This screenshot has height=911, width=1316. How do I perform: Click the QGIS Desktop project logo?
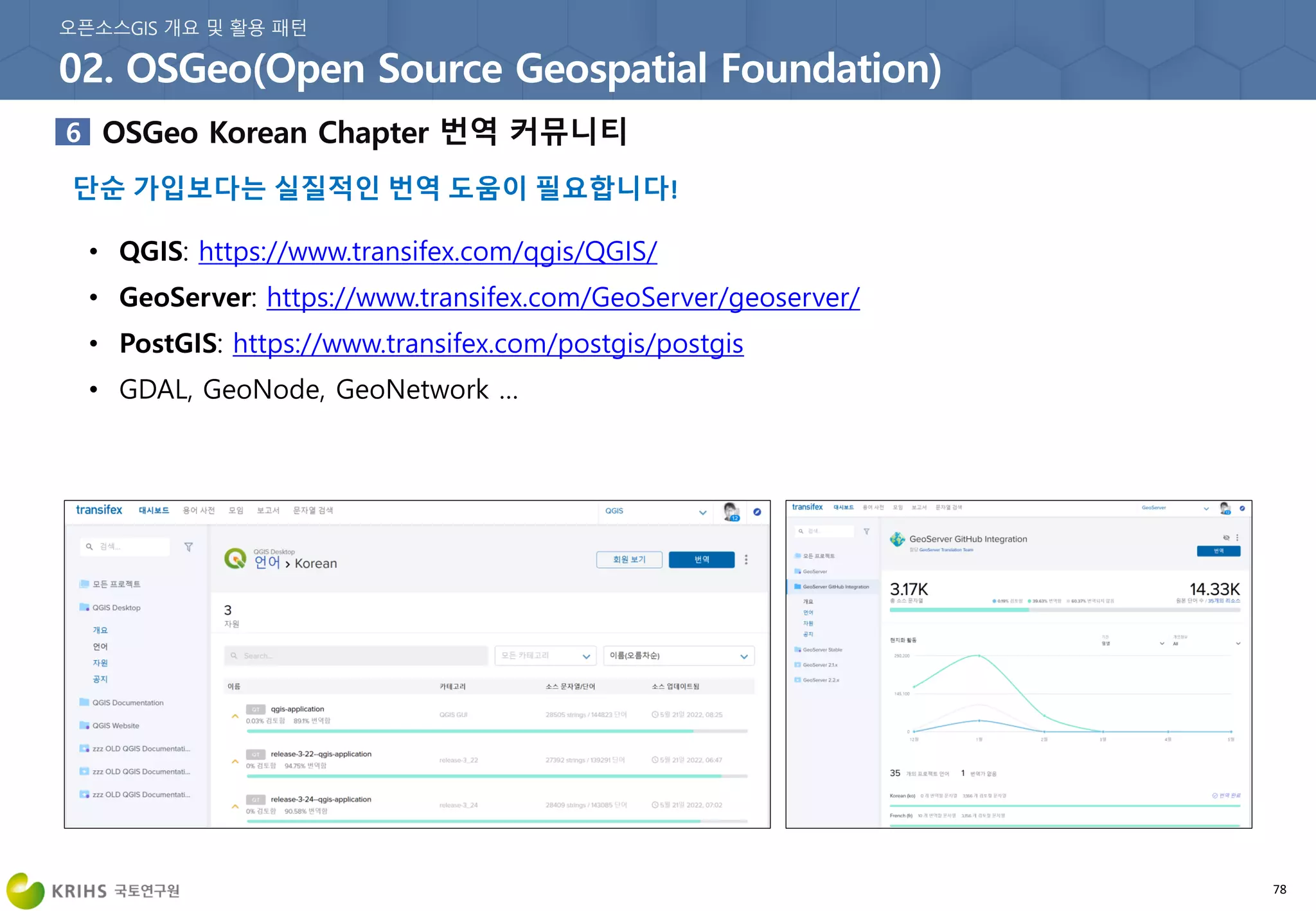click(235, 558)
